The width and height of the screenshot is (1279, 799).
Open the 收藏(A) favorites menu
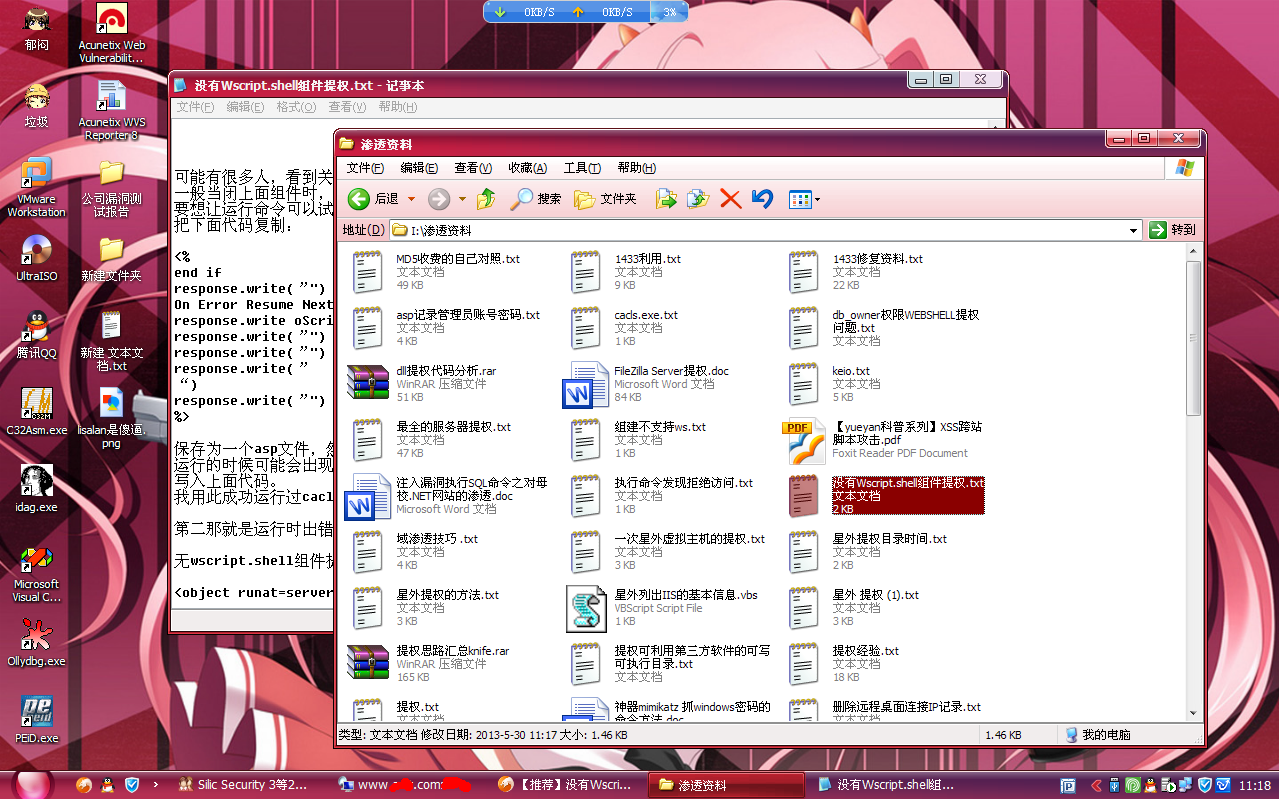coord(527,168)
